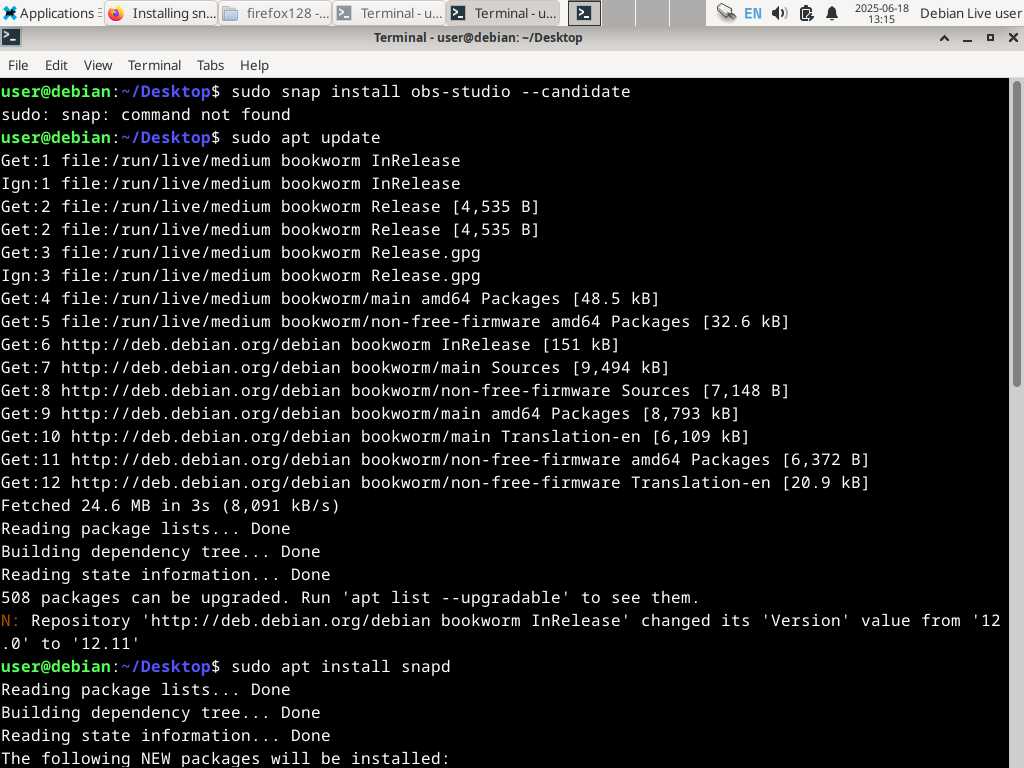The height and width of the screenshot is (768, 1024).
Task: Click 'Get:6' InRelease '[151 kB]' line
Action: (310, 344)
